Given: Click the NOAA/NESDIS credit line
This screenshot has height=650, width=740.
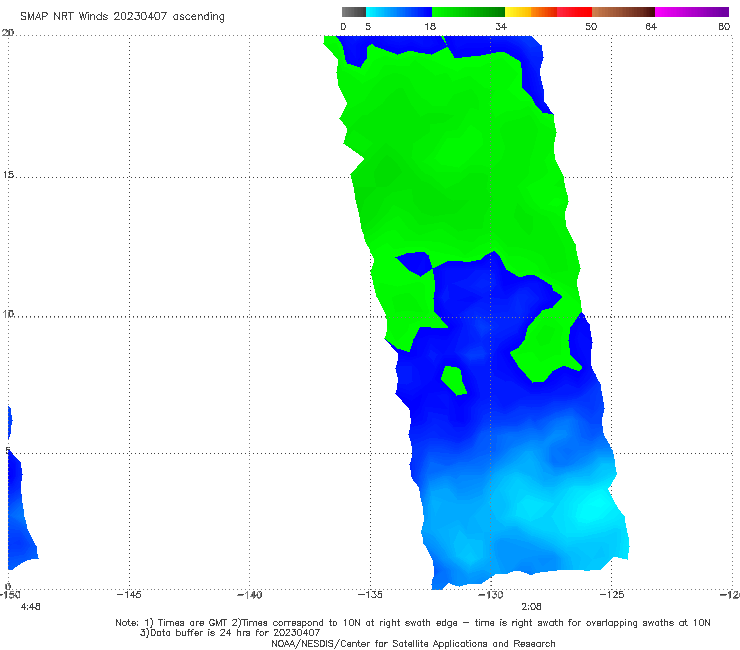Looking at the screenshot, I should pos(413,644).
